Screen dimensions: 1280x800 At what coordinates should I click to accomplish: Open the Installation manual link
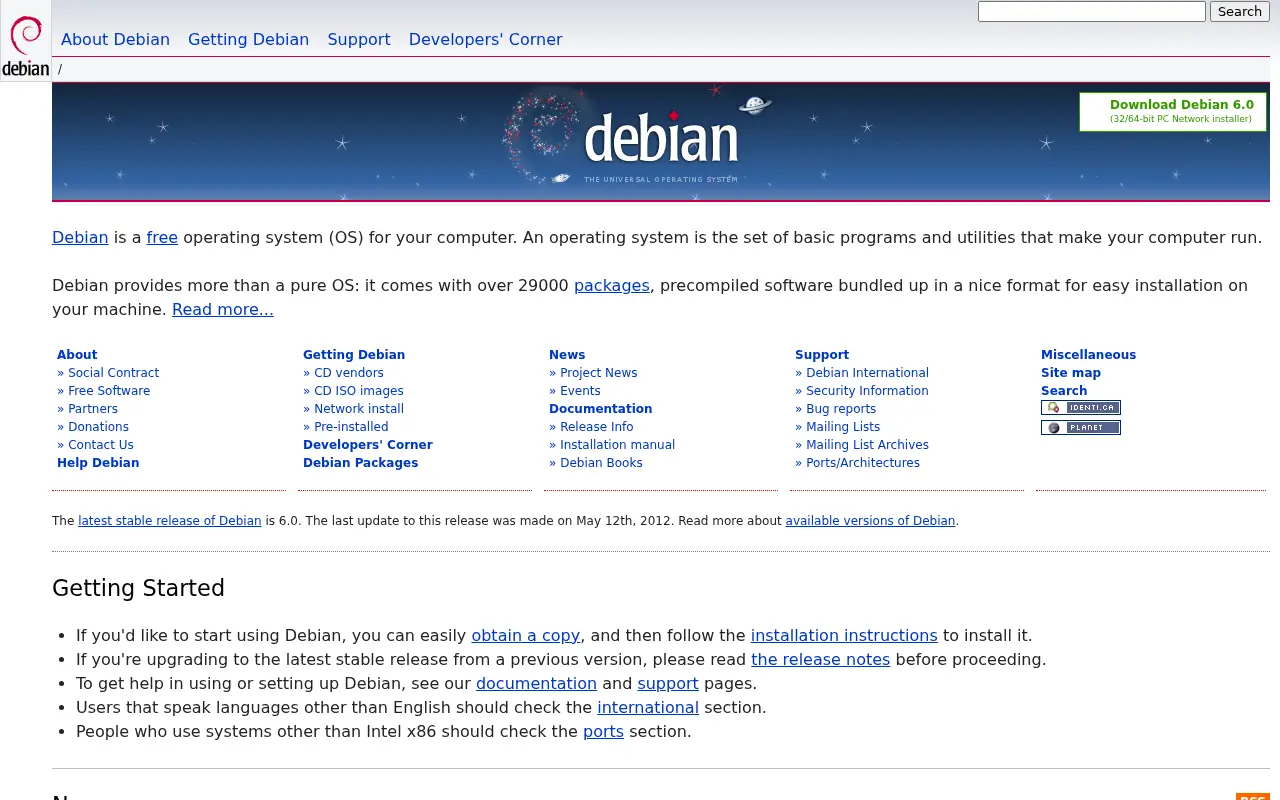coord(617,445)
